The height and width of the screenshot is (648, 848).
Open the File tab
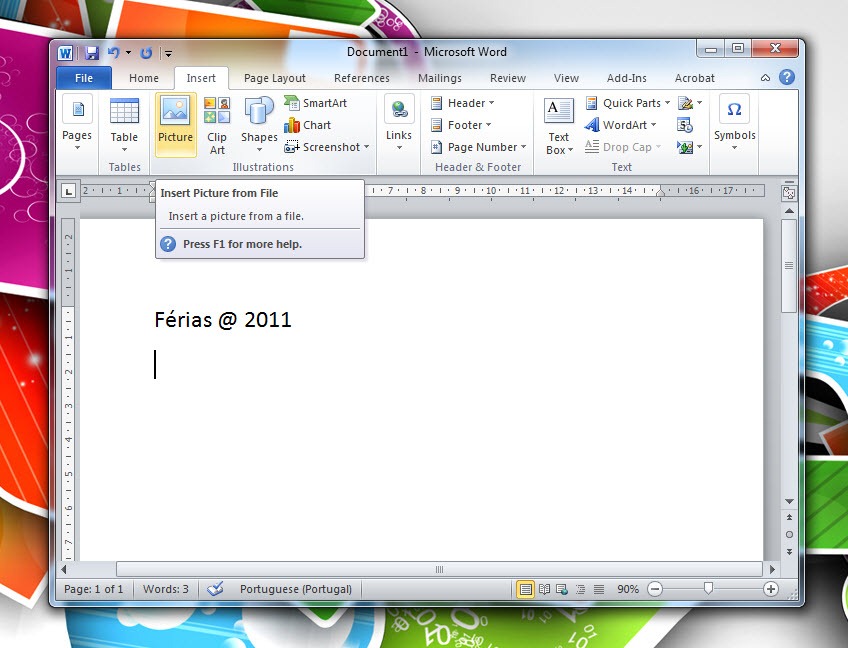(x=84, y=78)
